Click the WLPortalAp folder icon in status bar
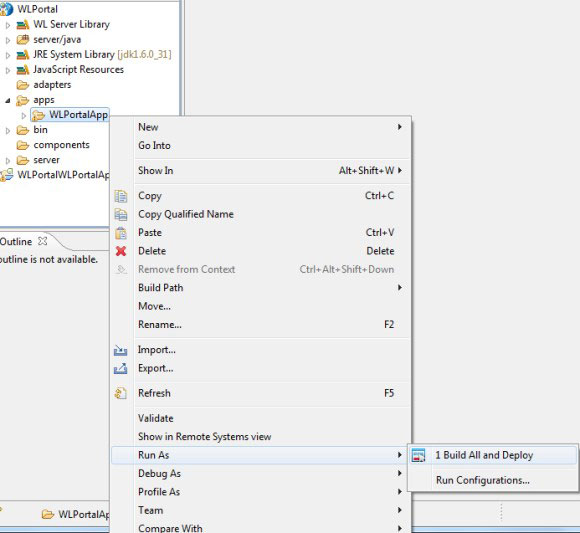 coord(48,515)
